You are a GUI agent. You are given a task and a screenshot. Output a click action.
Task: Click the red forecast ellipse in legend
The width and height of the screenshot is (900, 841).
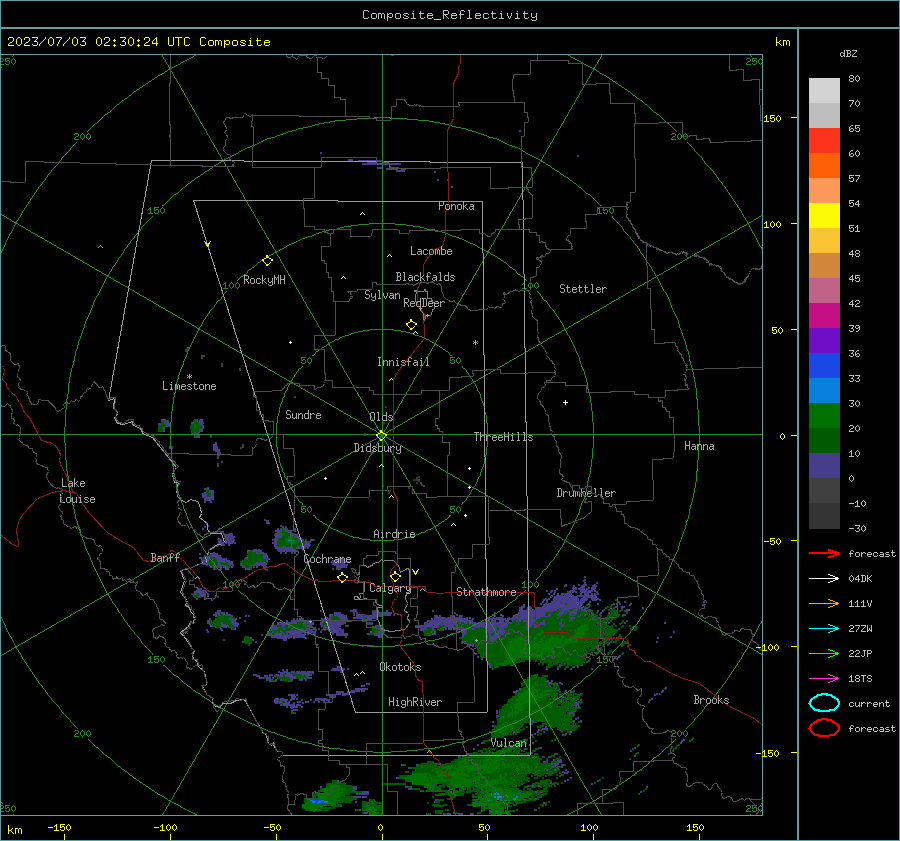(x=824, y=728)
